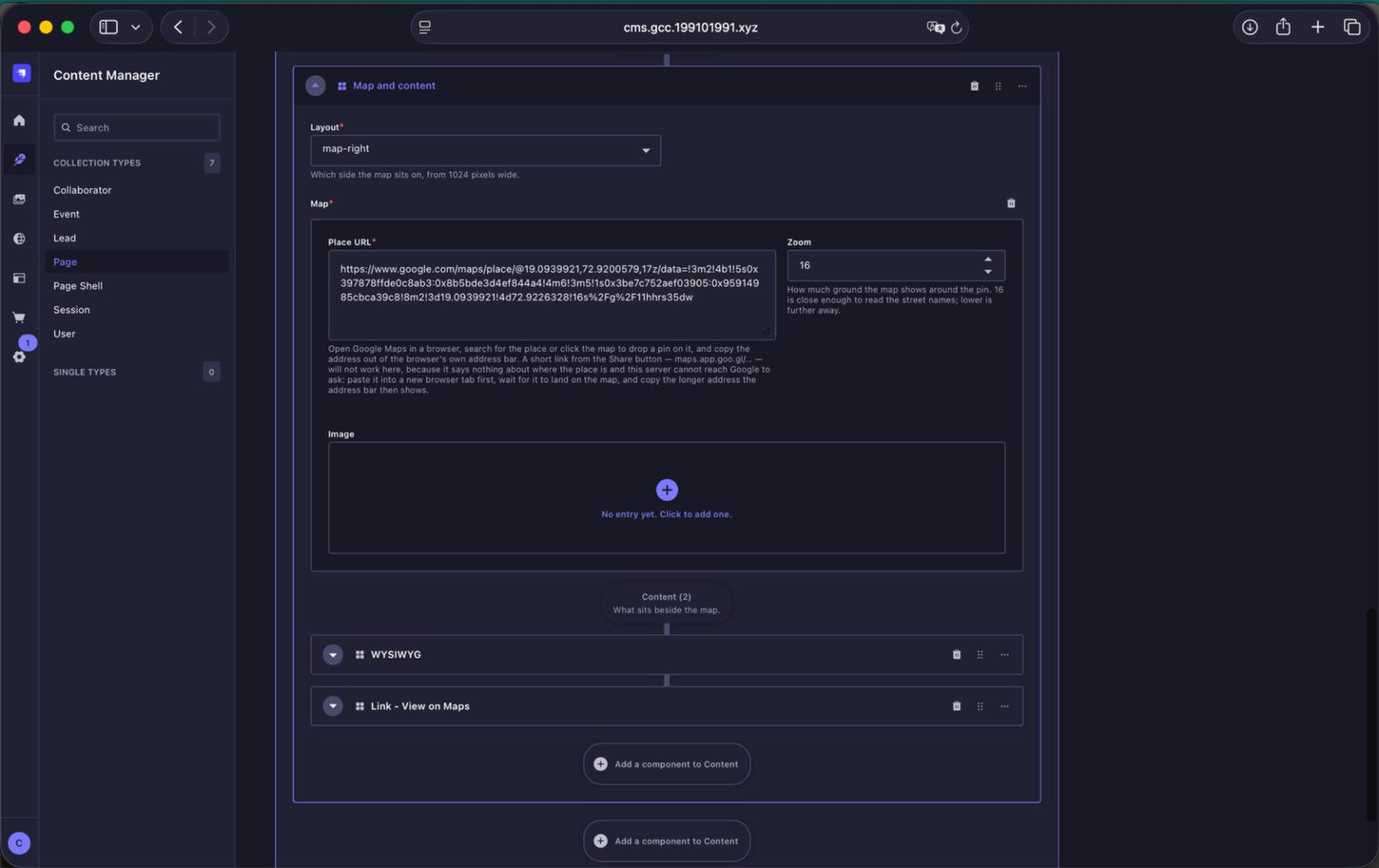1379x868 pixels.
Task: Click the bottom Add a component to Content button
Action: click(667, 841)
